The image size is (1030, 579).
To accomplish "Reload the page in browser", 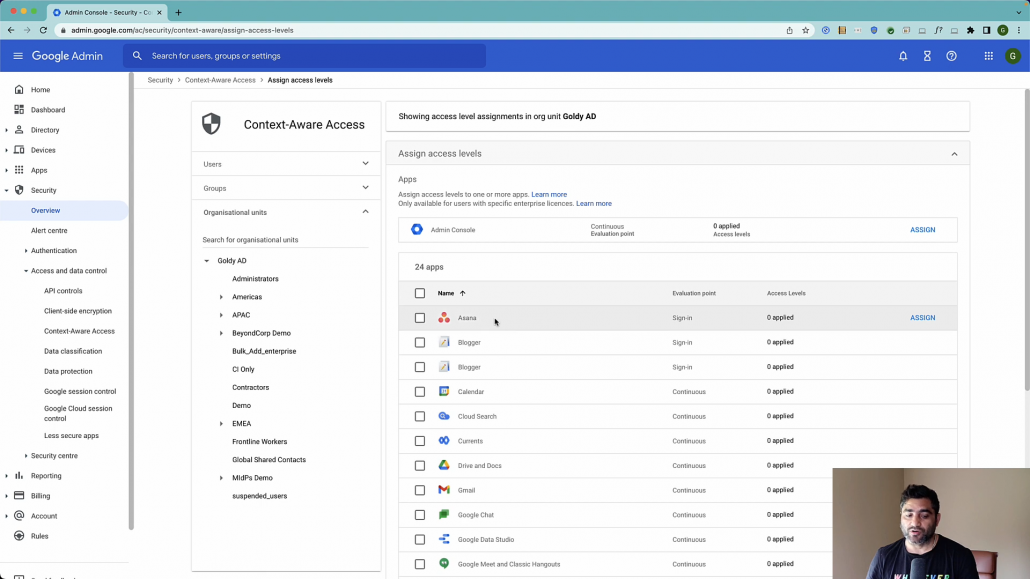I will coord(43,30).
